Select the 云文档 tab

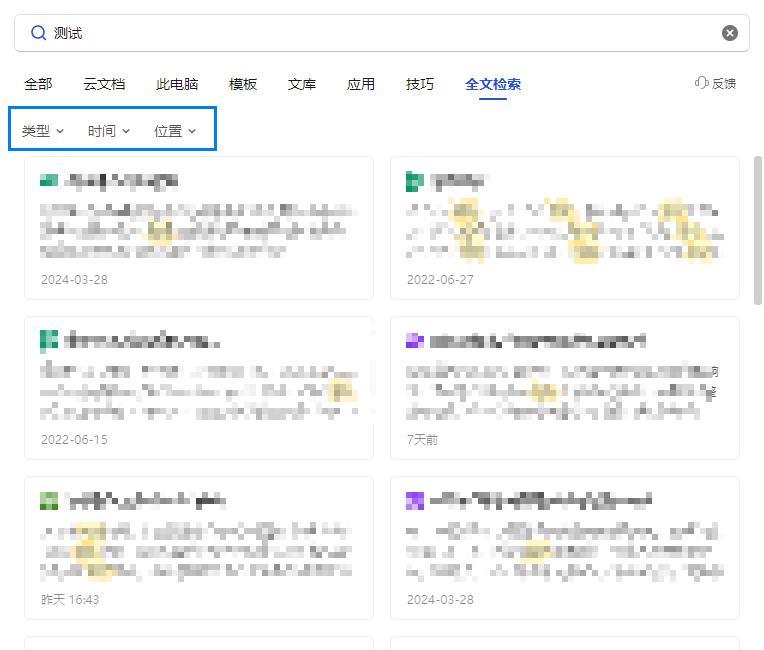coord(104,84)
